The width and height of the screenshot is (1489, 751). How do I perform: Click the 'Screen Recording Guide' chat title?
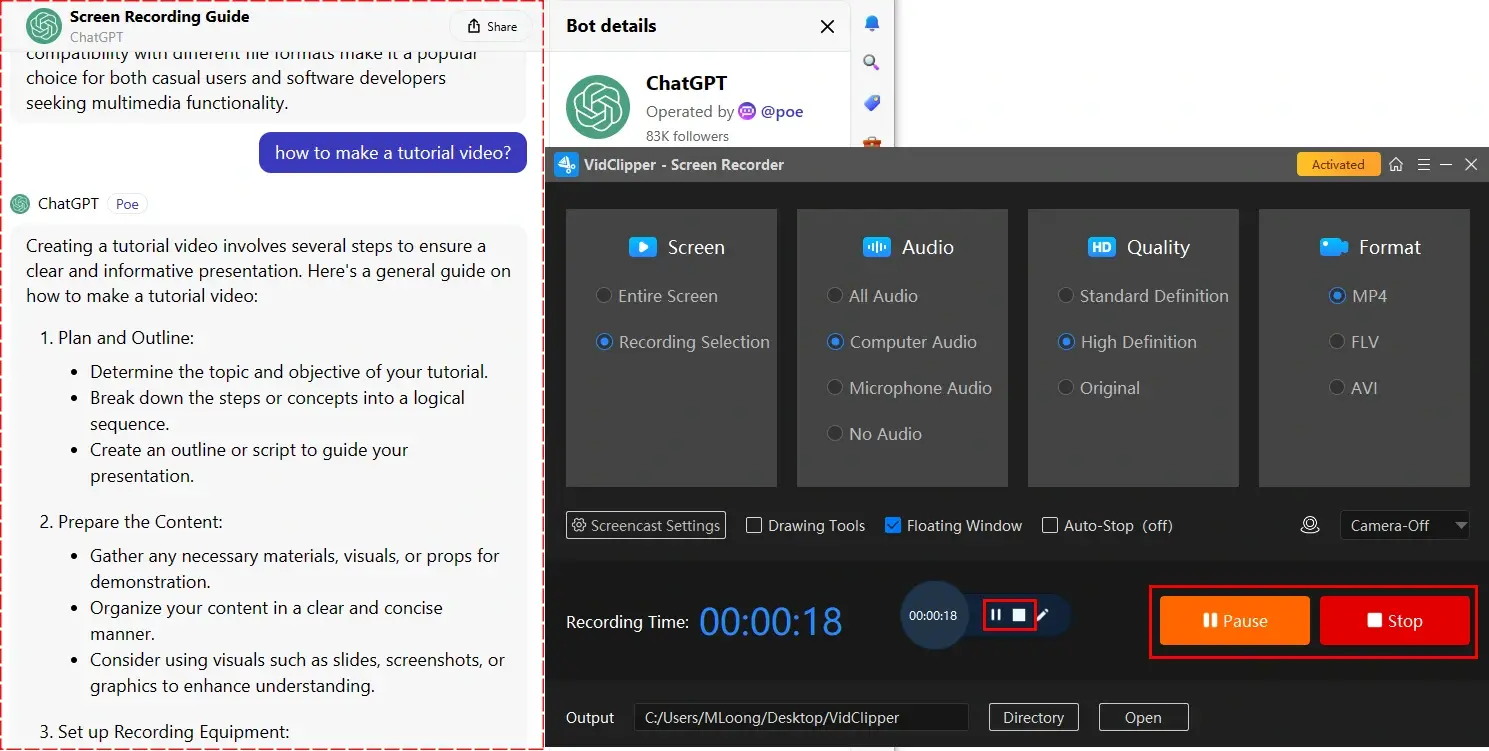click(x=160, y=17)
